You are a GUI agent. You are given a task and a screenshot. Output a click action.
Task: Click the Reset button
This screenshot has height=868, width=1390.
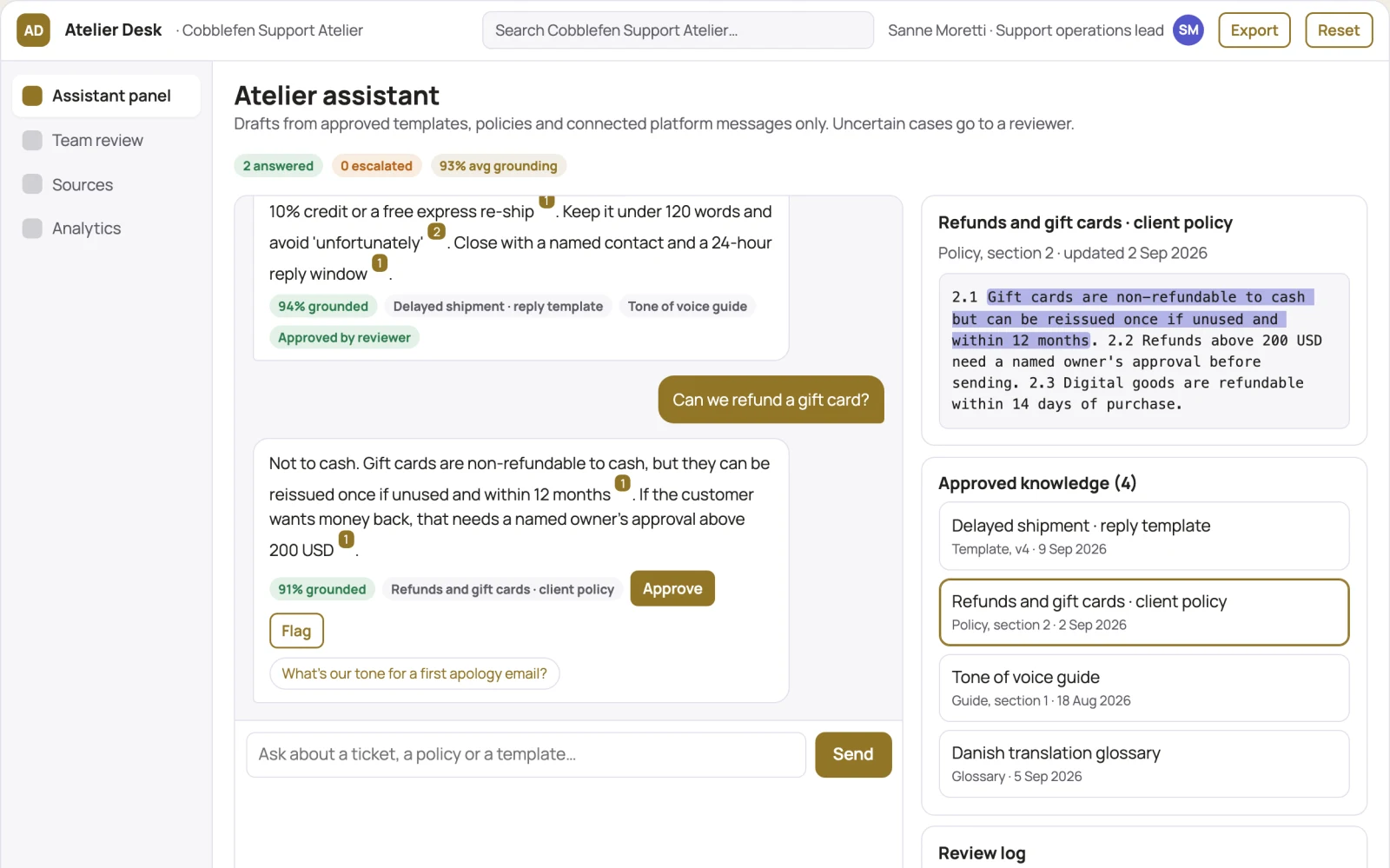[1339, 30]
